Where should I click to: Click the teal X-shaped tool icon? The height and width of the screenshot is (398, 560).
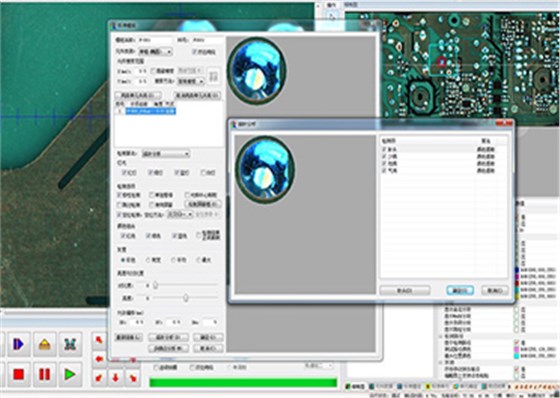point(70,344)
